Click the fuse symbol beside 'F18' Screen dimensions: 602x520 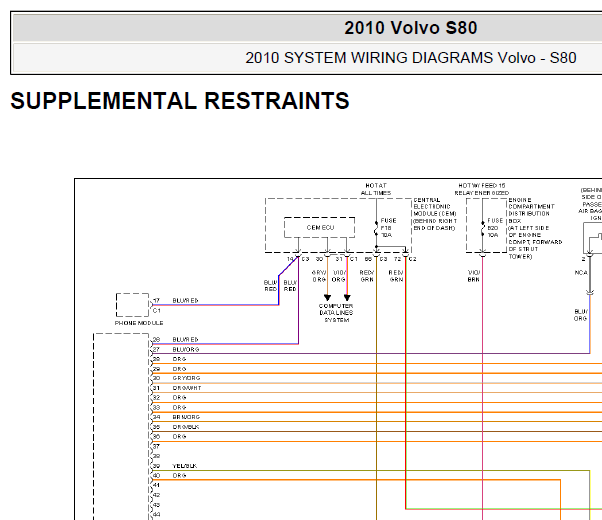[x=376, y=228]
